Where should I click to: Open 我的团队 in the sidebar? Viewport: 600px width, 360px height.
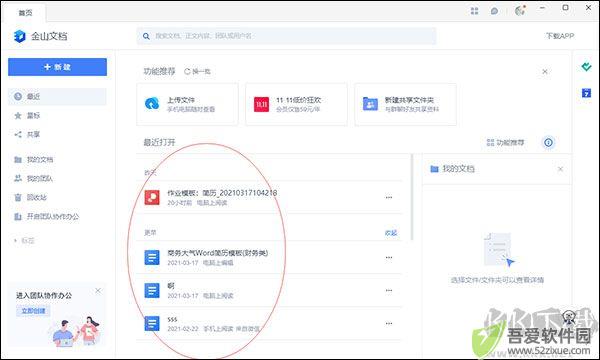57,178
